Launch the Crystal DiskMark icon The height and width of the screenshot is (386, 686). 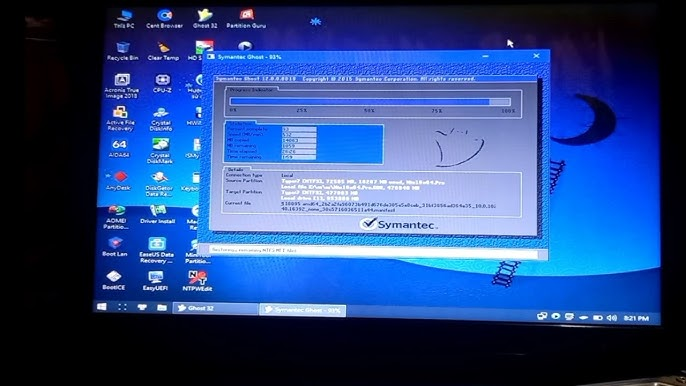160,151
